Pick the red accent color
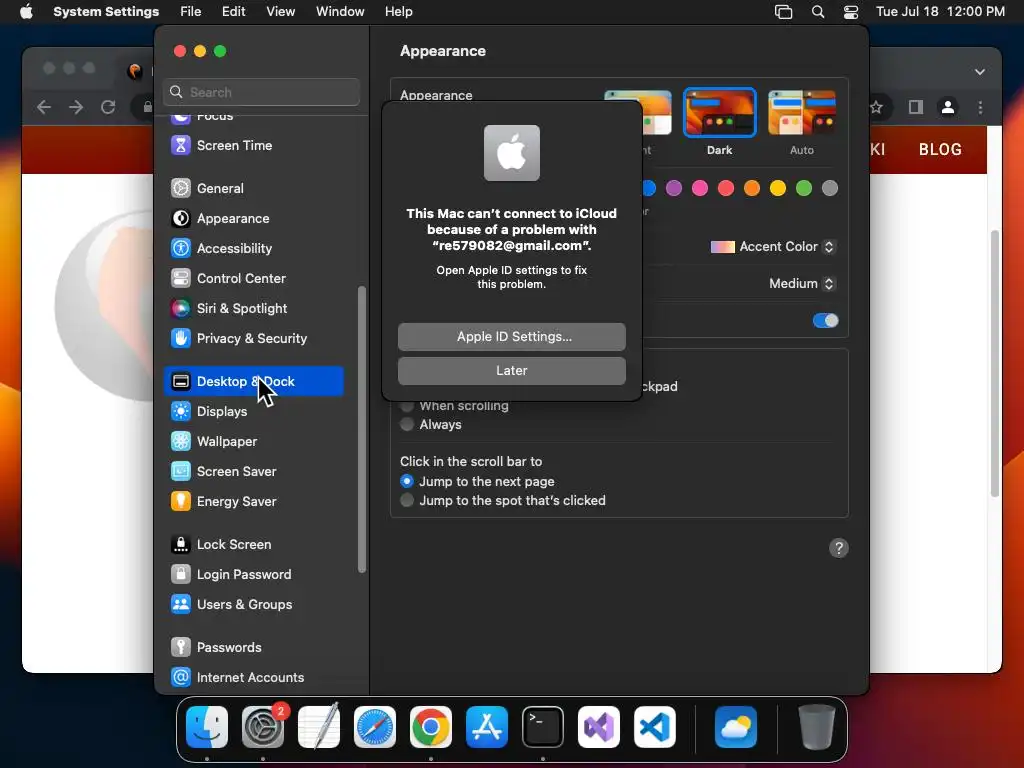 726,188
